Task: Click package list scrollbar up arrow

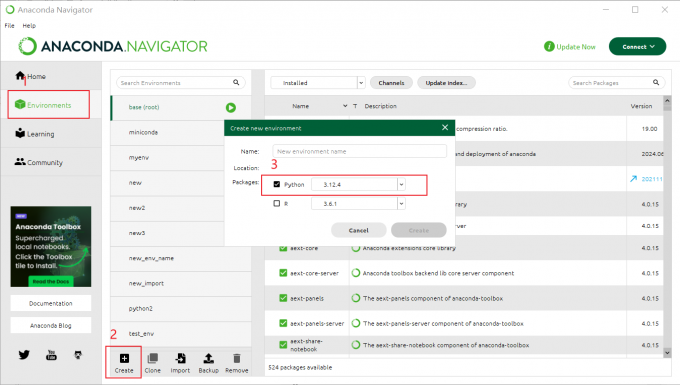Action: click(667, 101)
